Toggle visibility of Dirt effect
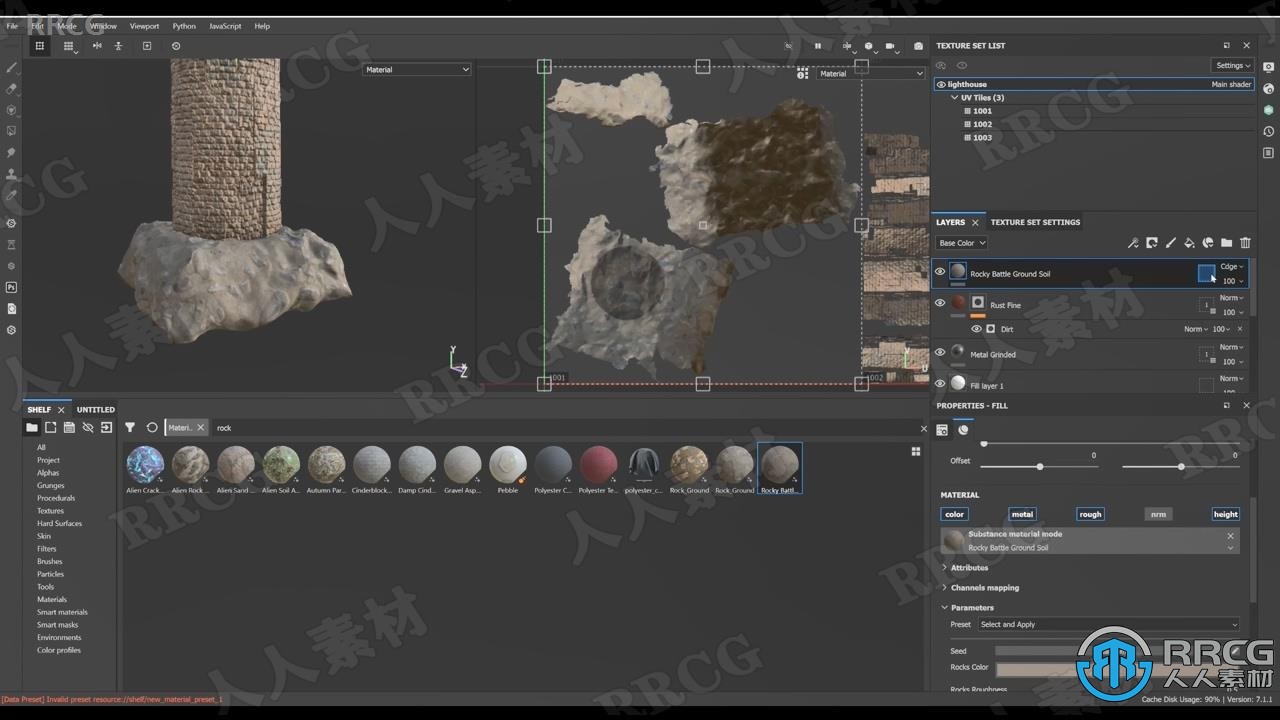 [977, 329]
